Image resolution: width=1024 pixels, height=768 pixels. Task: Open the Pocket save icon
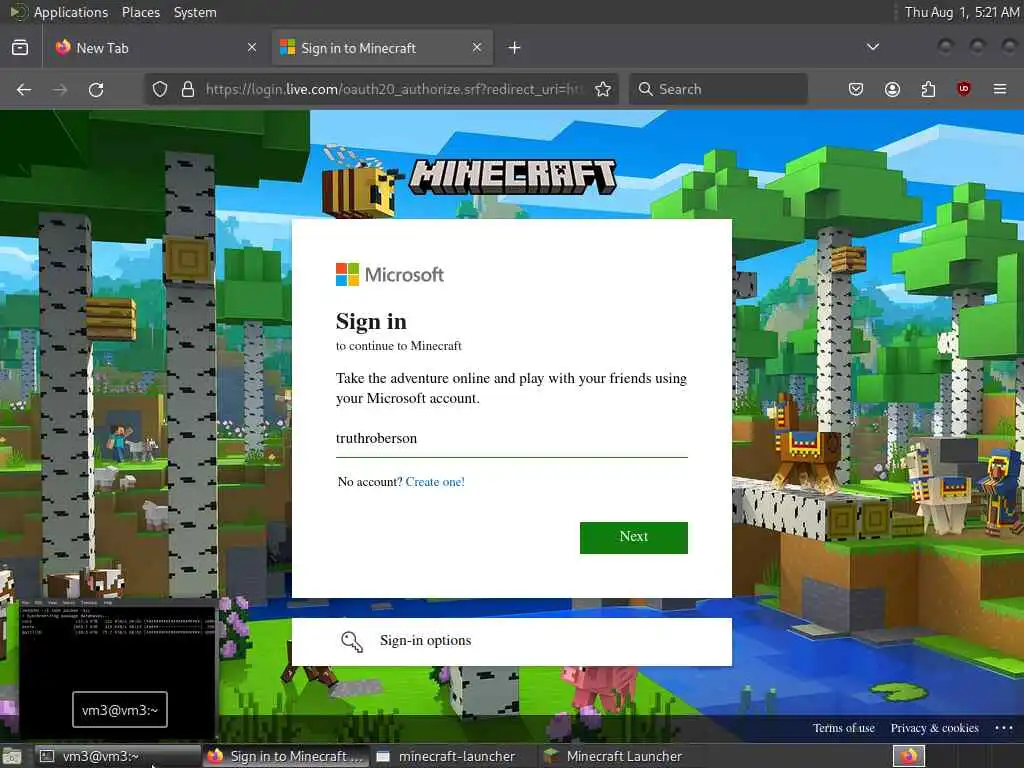coord(856,89)
